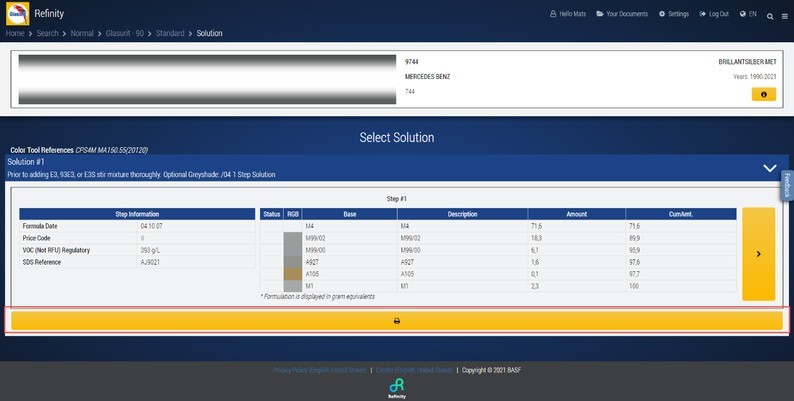Go to Home breadcrumb

(15, 33)
